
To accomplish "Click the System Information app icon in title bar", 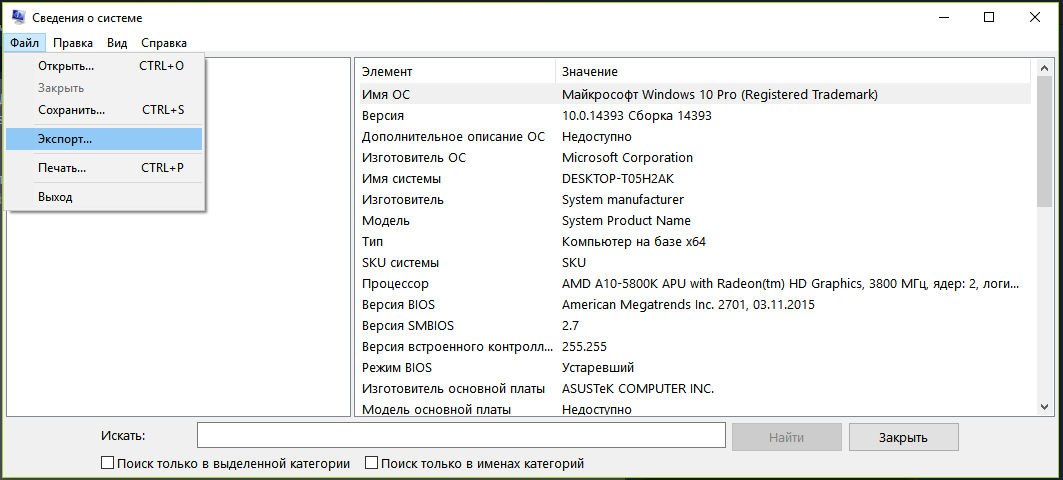I will point(19,18).
